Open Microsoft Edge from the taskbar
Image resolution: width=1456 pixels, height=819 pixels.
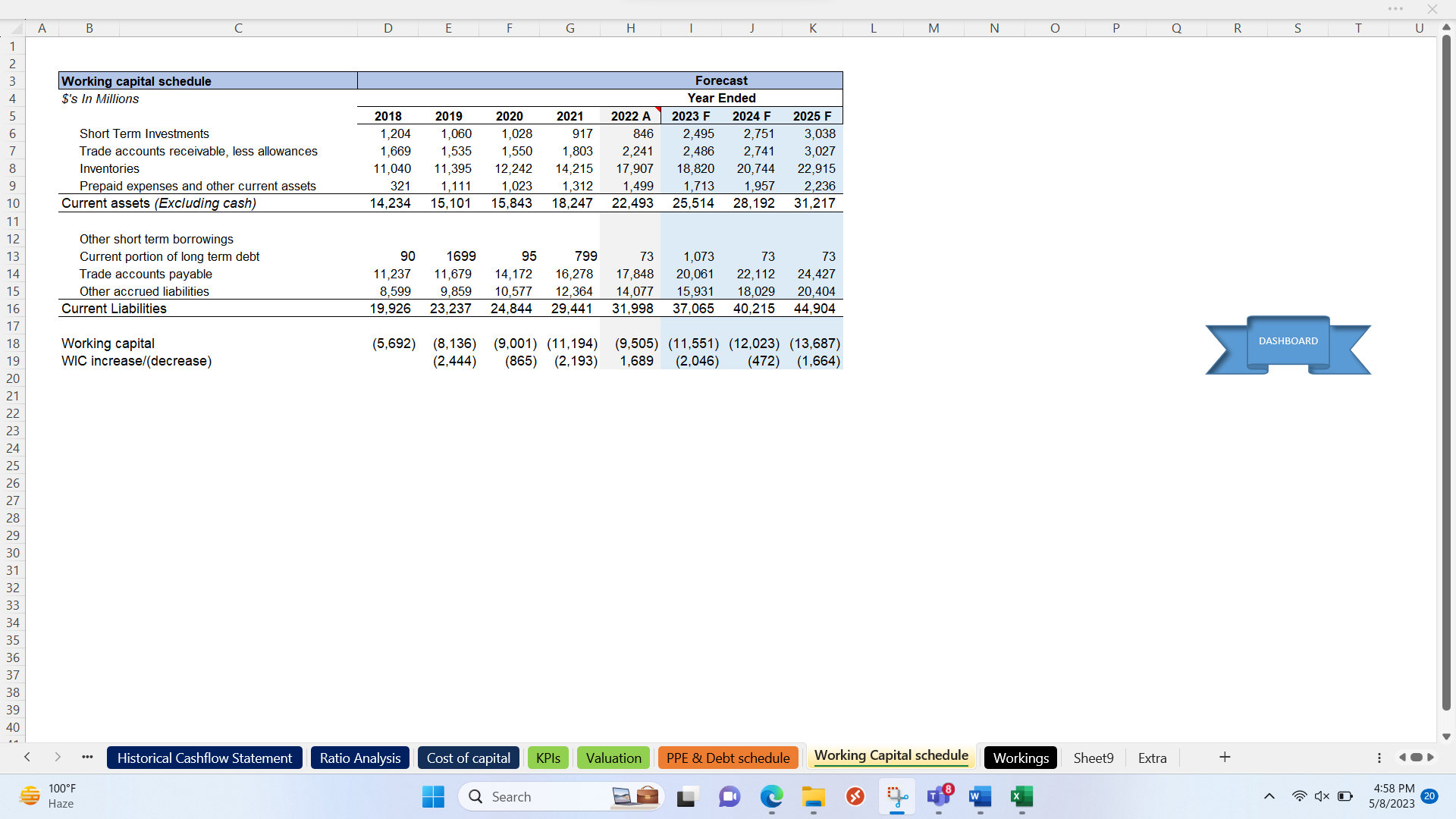click(x=772, y=798)
